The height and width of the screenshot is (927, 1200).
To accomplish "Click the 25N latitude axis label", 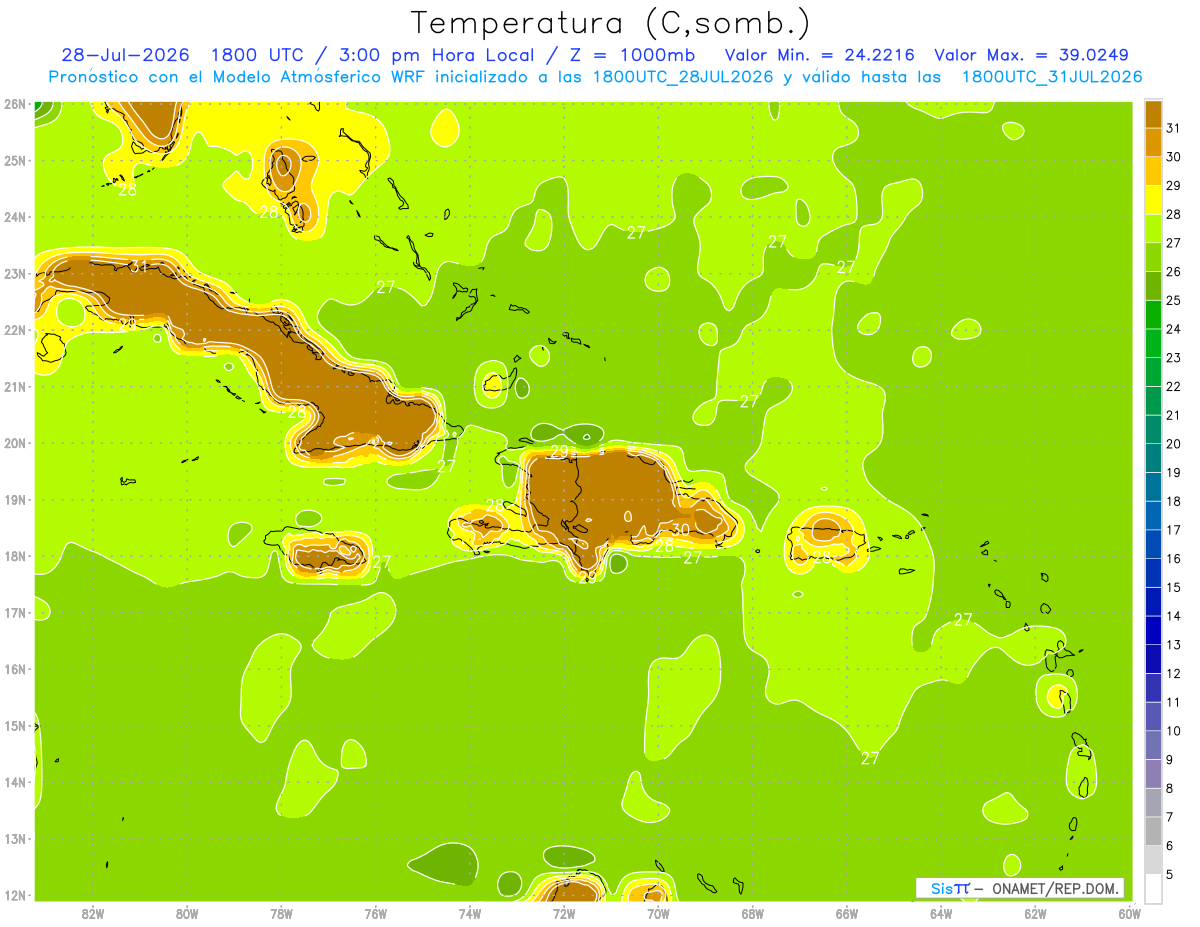I will tap(15, 160).
